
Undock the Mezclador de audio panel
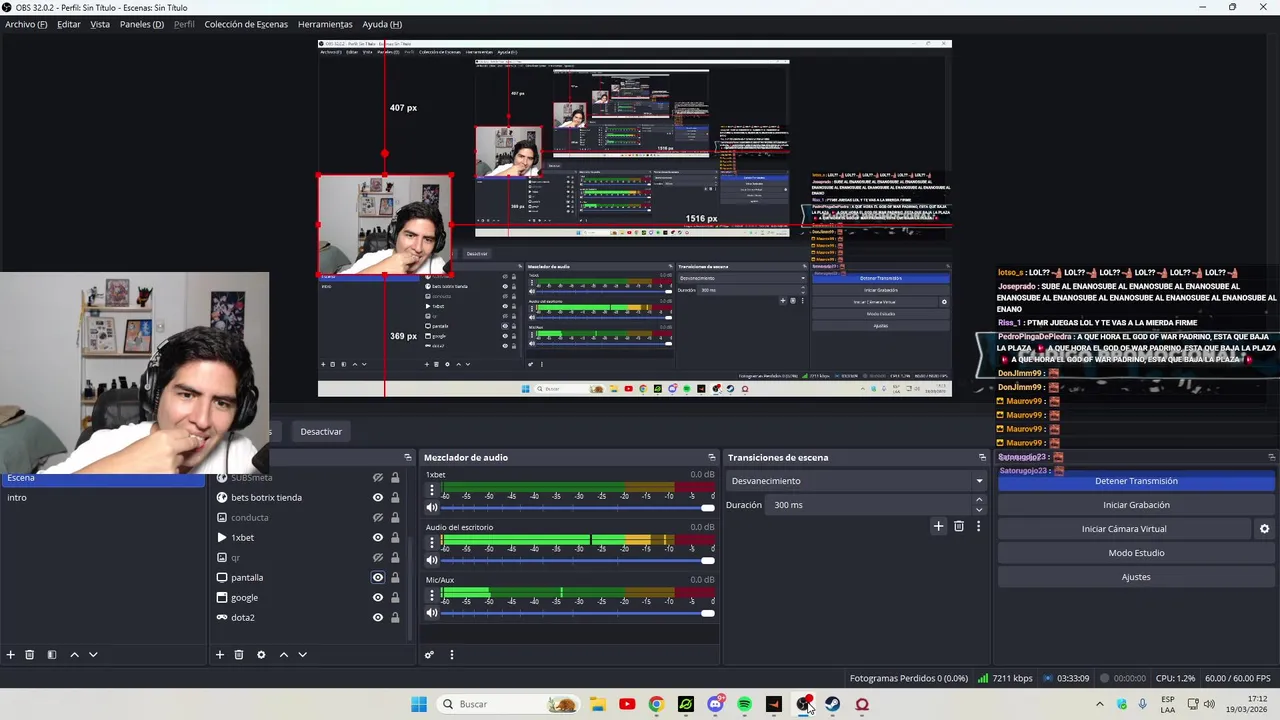711,457
